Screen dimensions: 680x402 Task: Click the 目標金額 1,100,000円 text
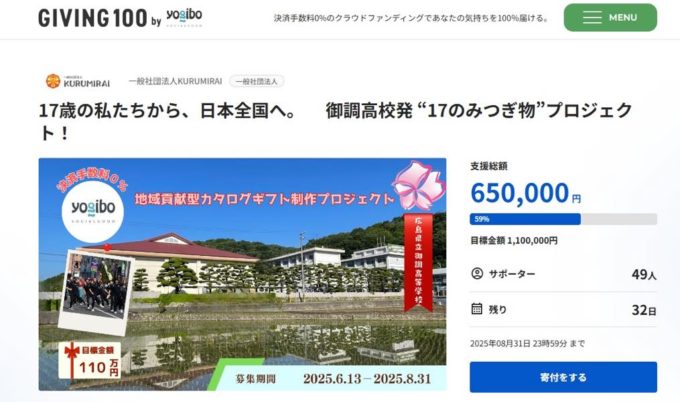[514, 240]
